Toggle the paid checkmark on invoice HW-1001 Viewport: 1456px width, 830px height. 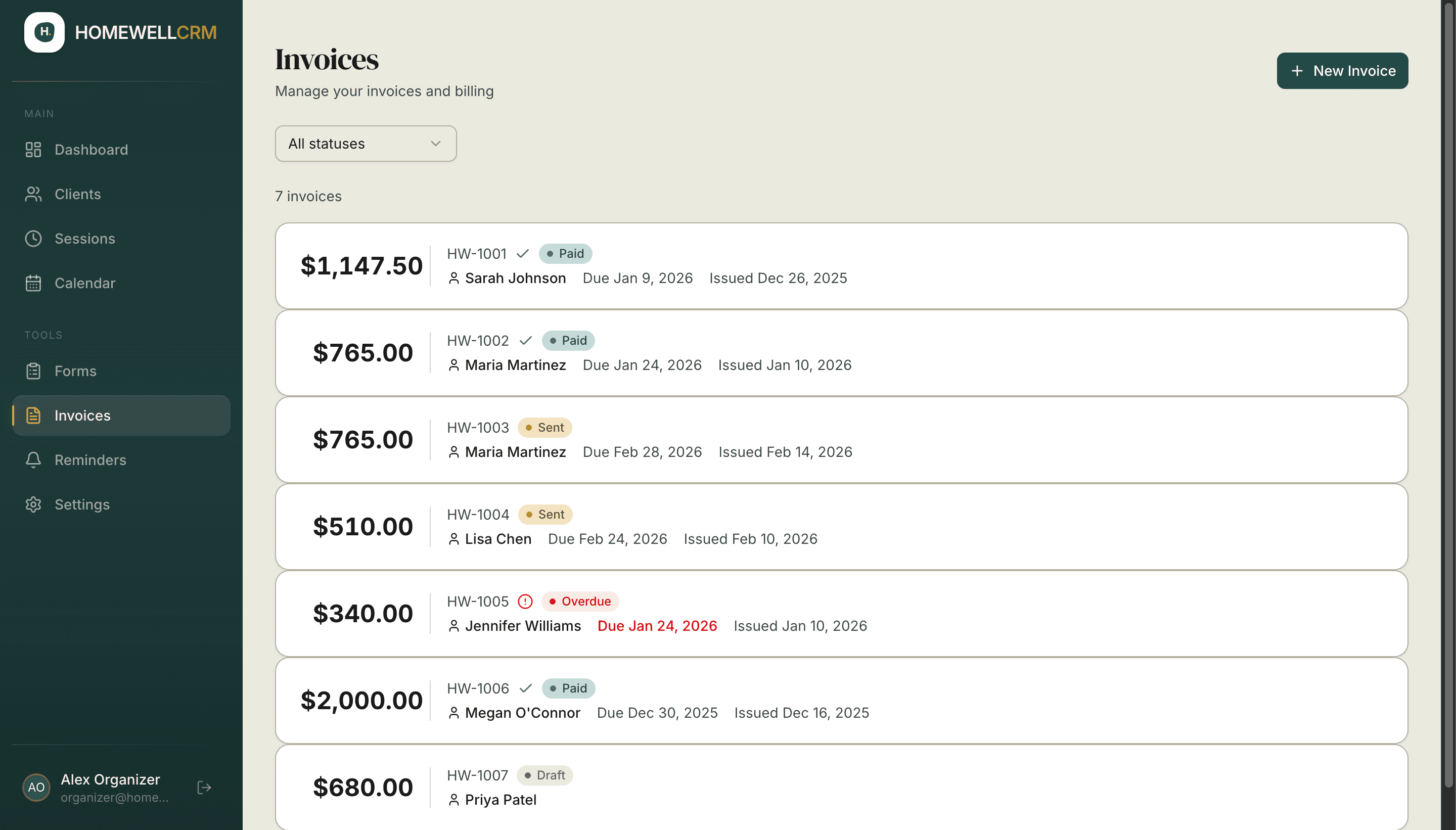[x=522, y=254]
